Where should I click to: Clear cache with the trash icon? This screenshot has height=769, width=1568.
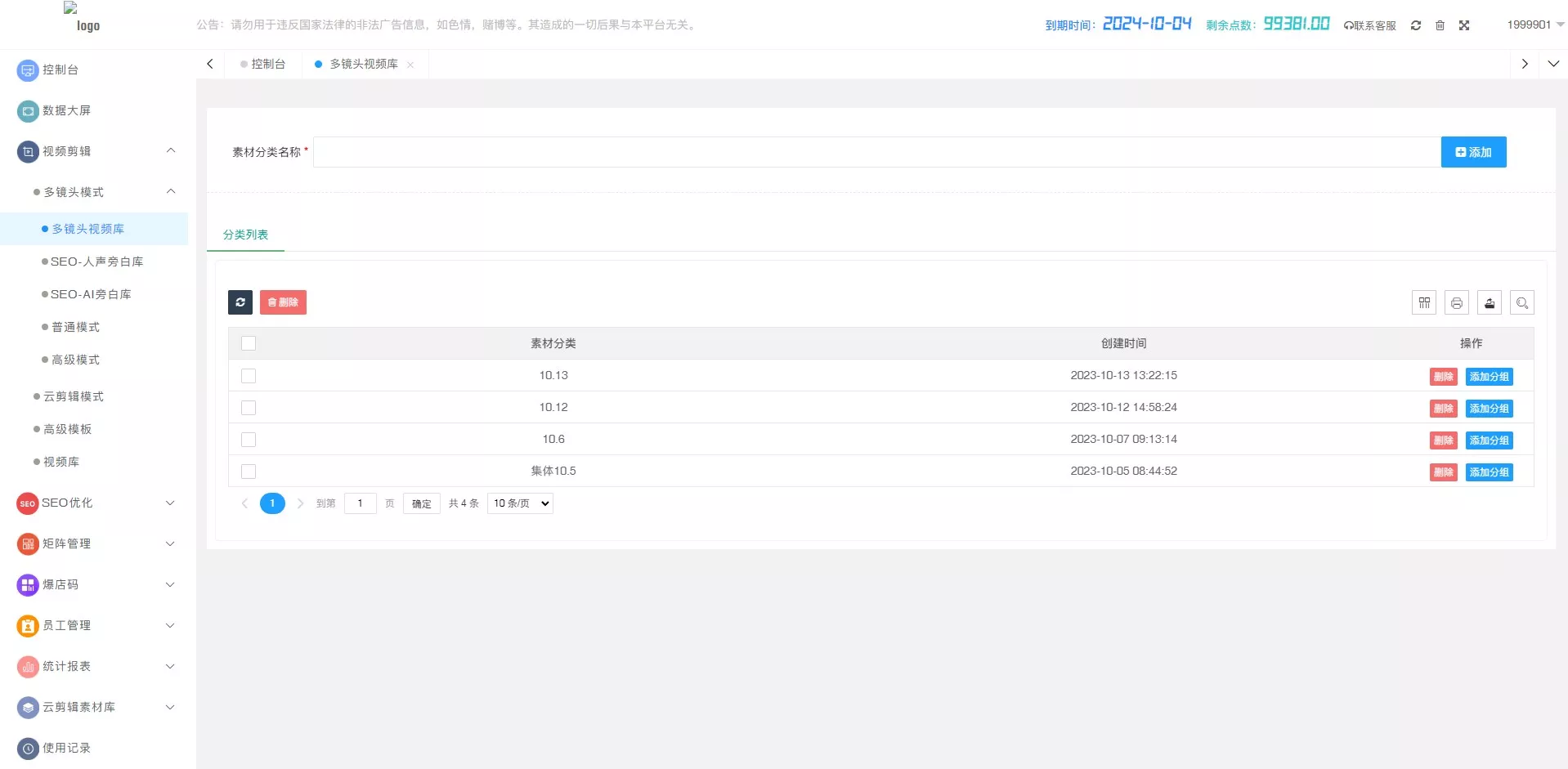1440,25
